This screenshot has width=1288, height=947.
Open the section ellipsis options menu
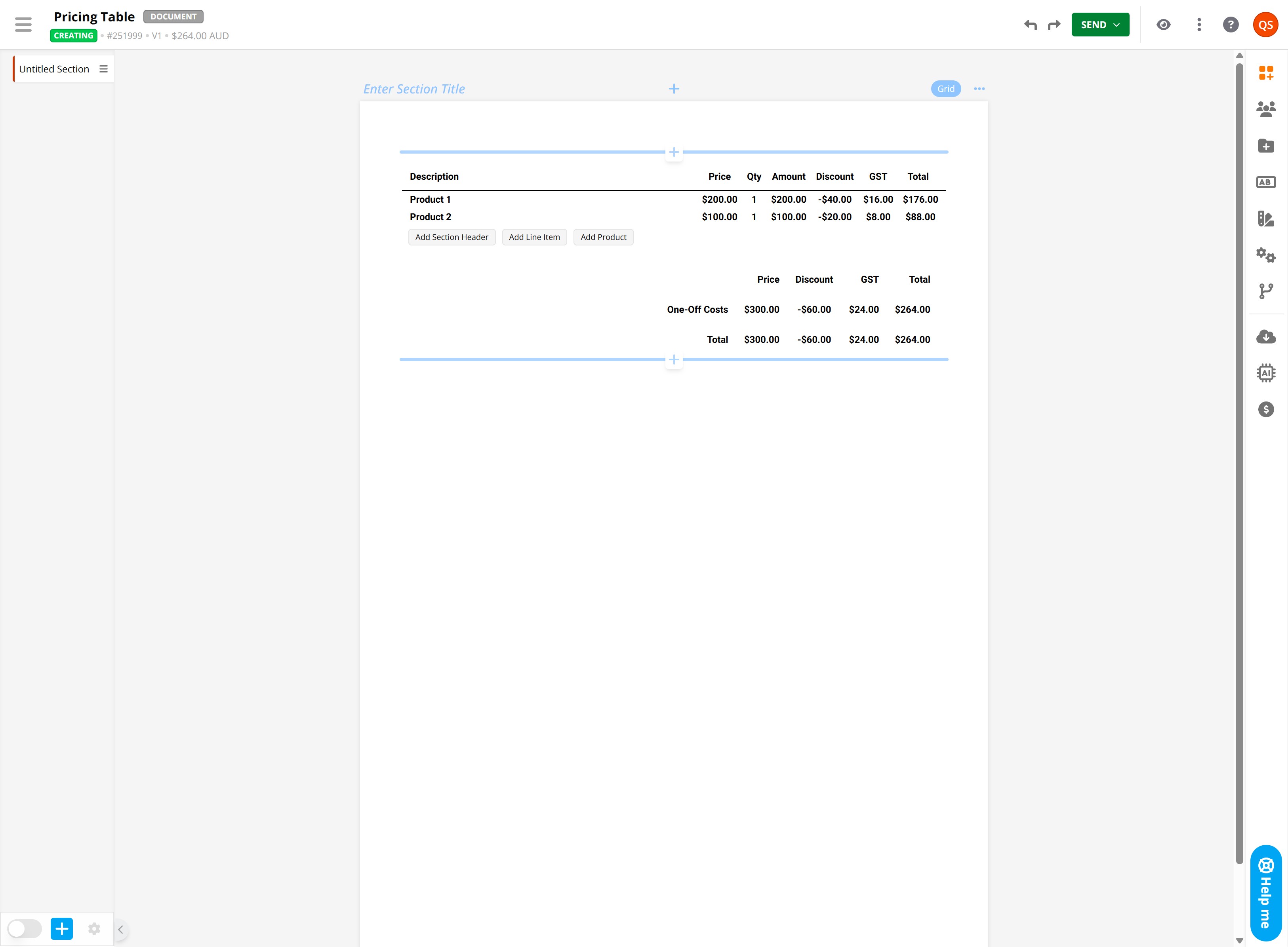tap(979, 89)
